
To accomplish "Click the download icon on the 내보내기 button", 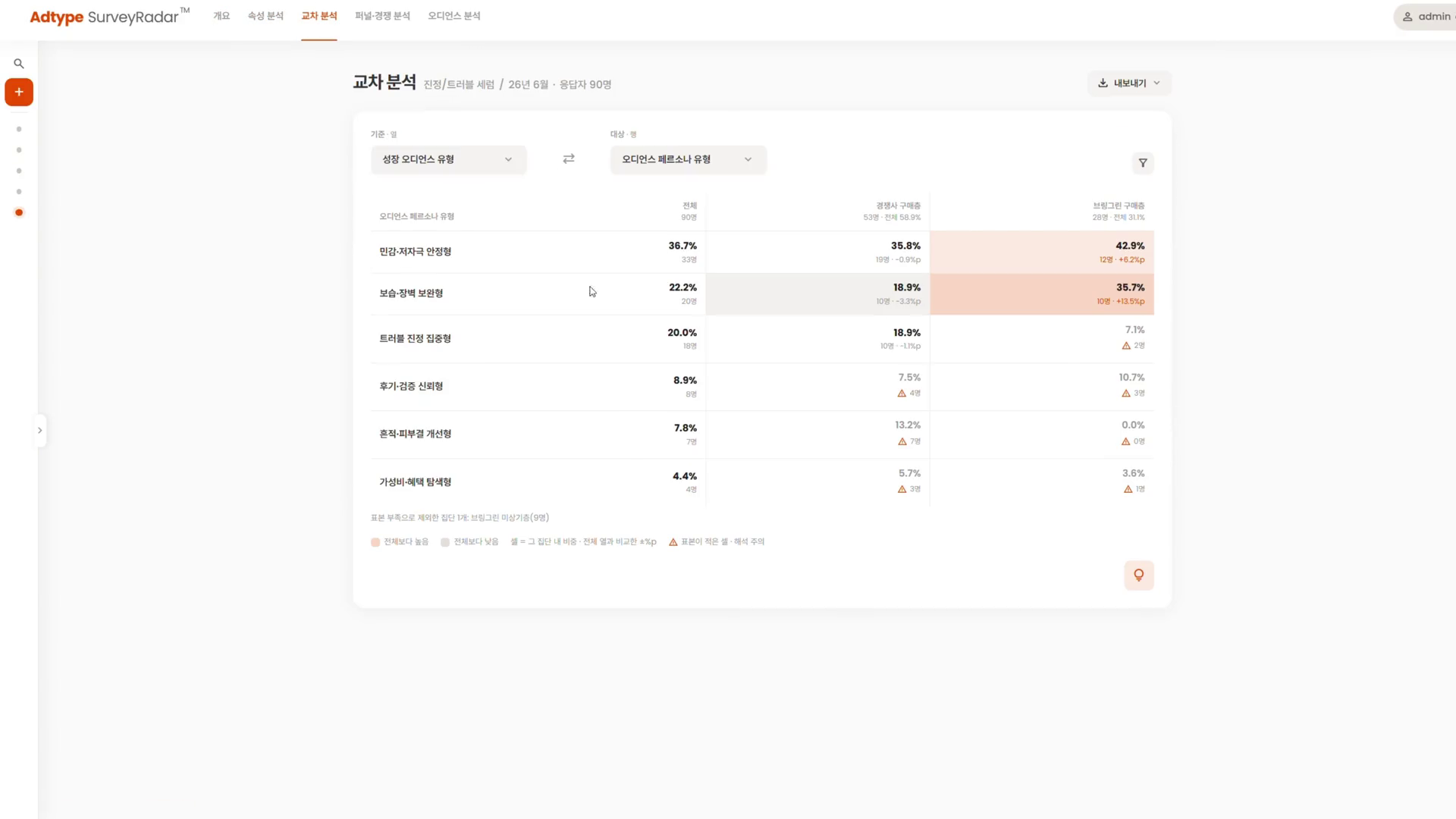I will (x=1103, y=83).
